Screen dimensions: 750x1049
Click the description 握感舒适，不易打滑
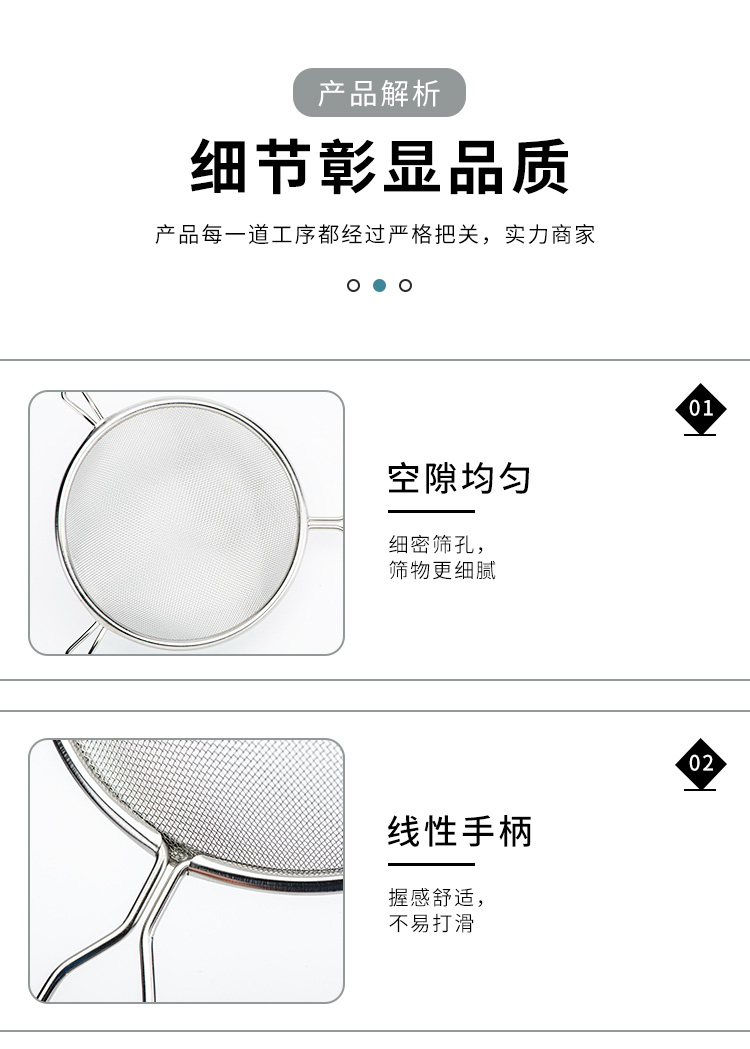point(436,911)
